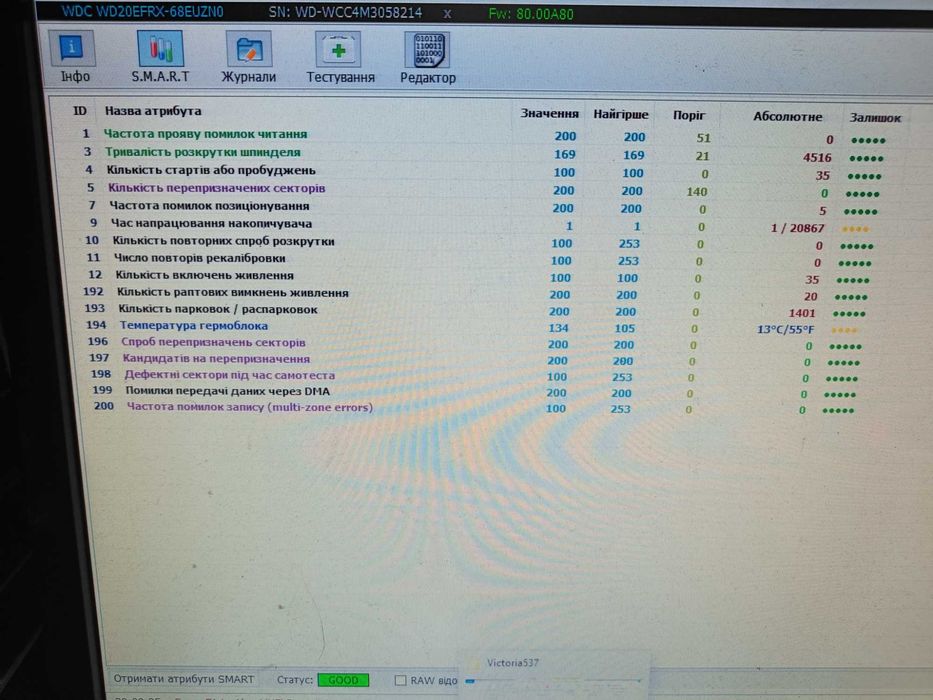Click worst value 105 in temperature row
The image size is (933, 700).
pyautogui.click(x=624, y=329)
